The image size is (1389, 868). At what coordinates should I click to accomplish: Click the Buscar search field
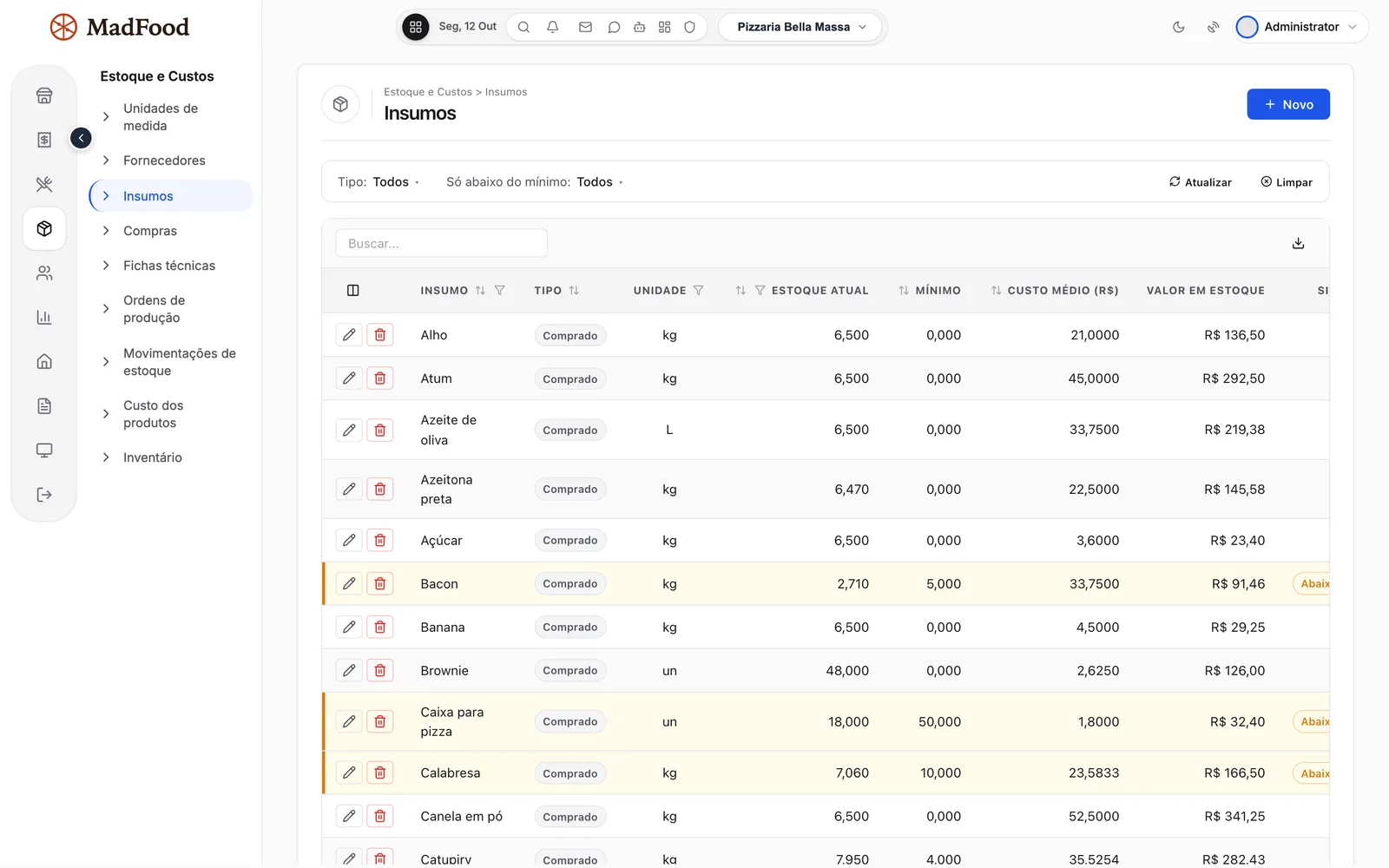pyautogui.click(x=441, y=244)
